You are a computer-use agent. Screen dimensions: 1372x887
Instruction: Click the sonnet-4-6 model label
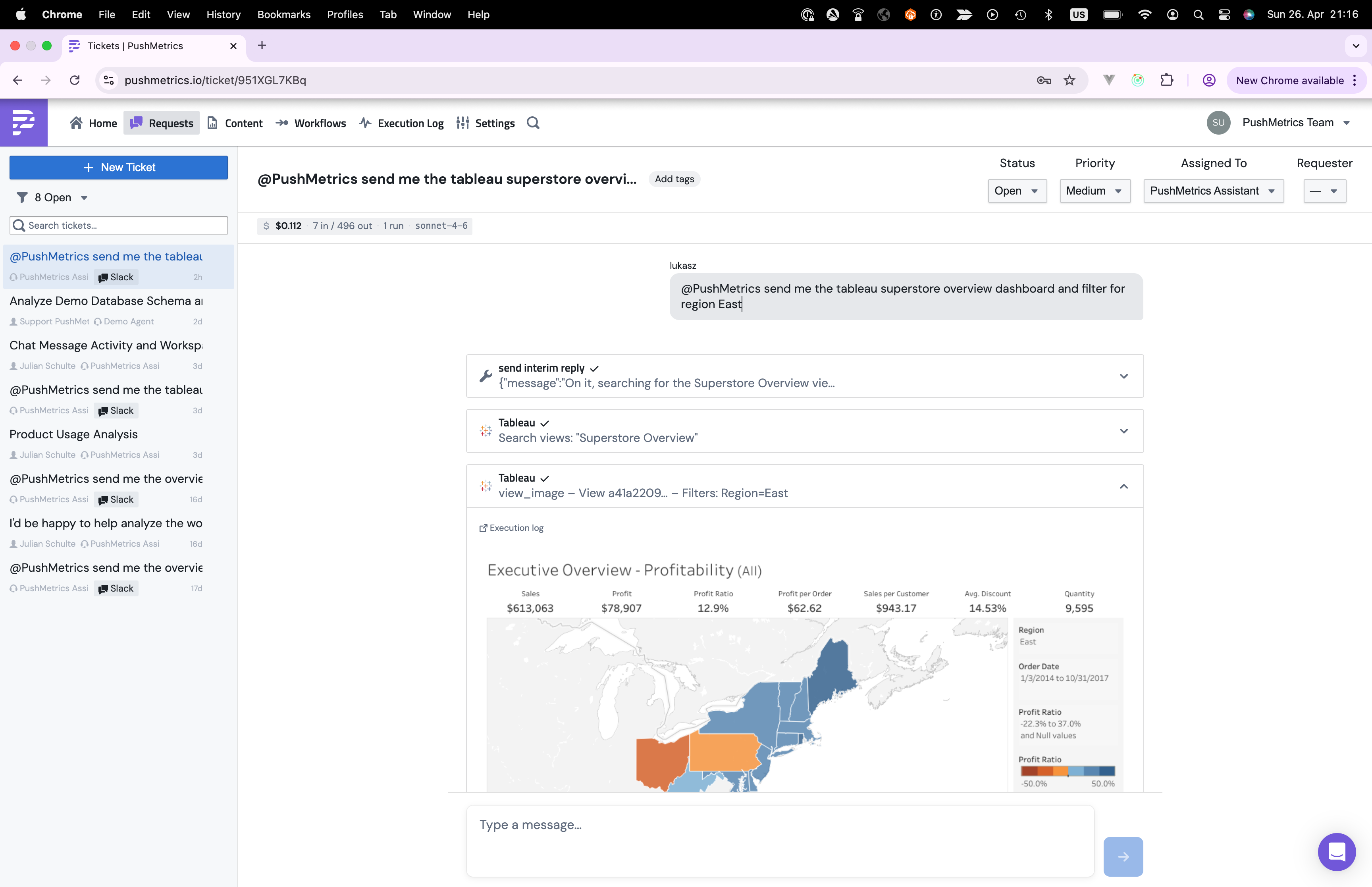point(441,226)
